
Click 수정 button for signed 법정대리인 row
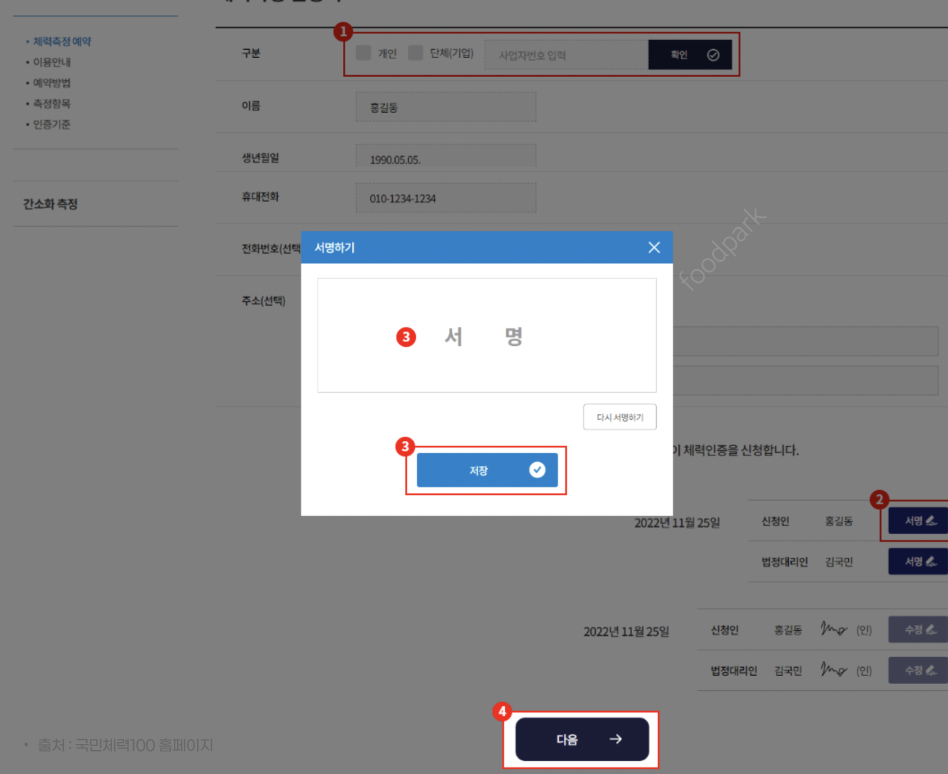(918, 670)
